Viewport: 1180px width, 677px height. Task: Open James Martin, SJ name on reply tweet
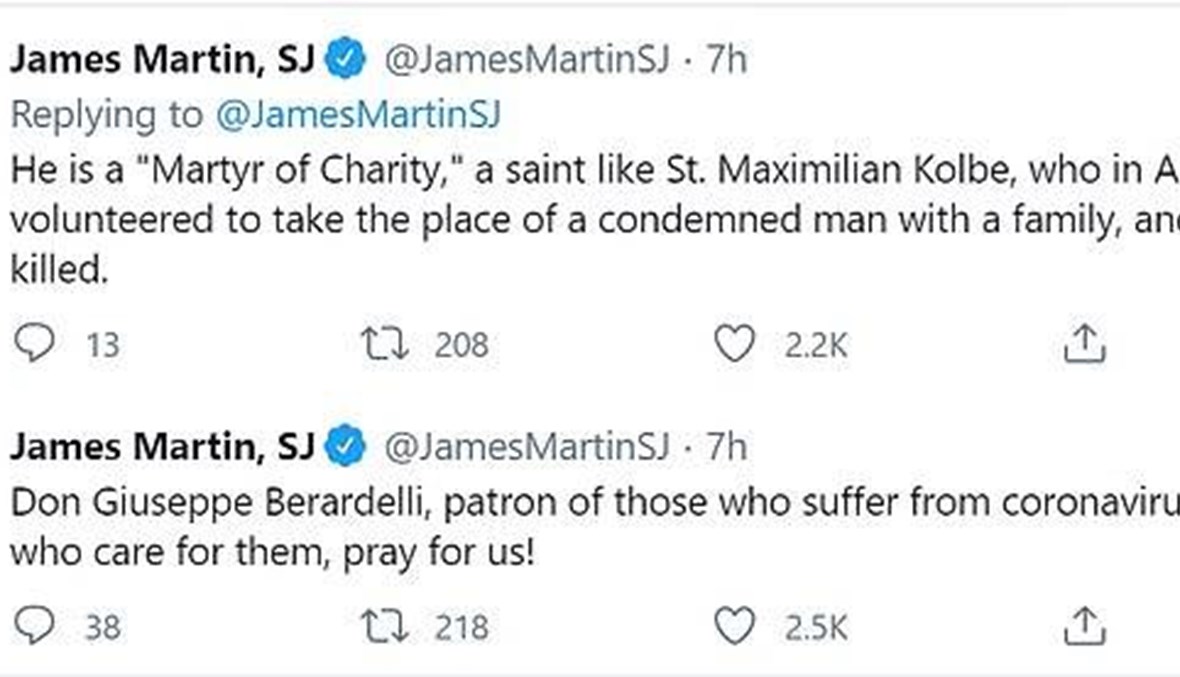click(x=162, y=61)
